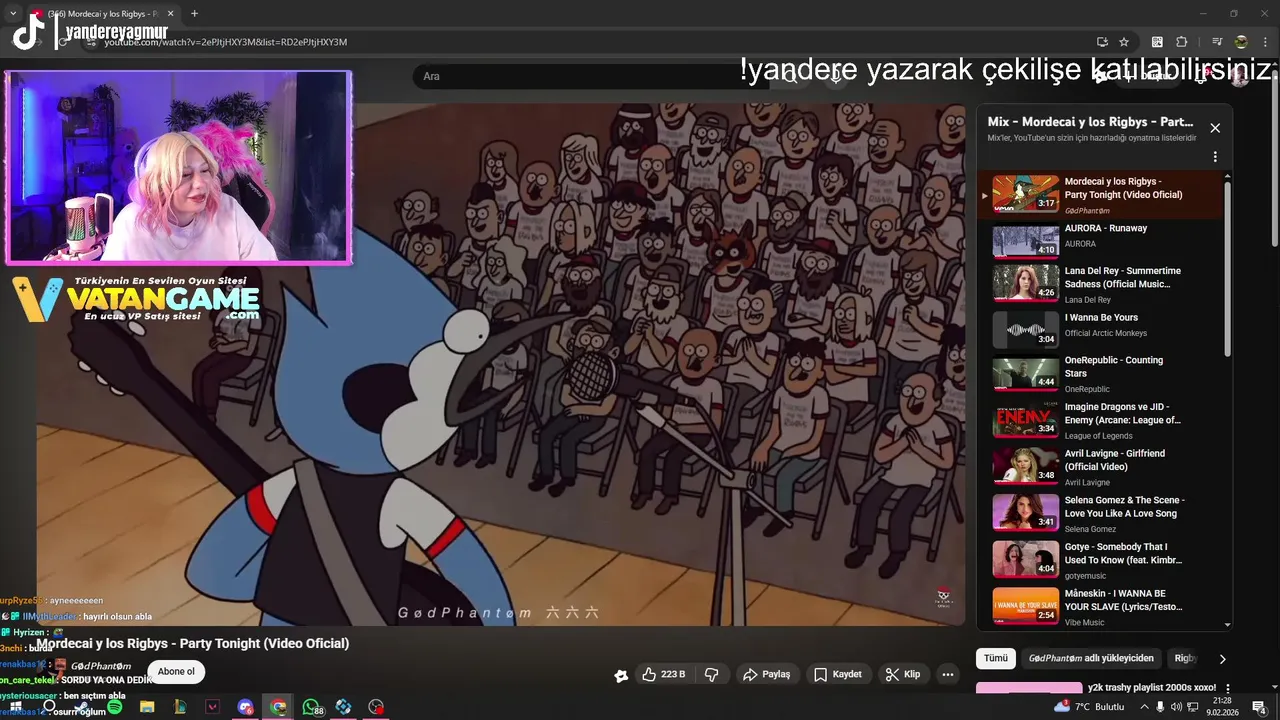This screenshot has width=1280, height=720.
Task: Open Discord from the taskbar
Action: click(246, 707)
